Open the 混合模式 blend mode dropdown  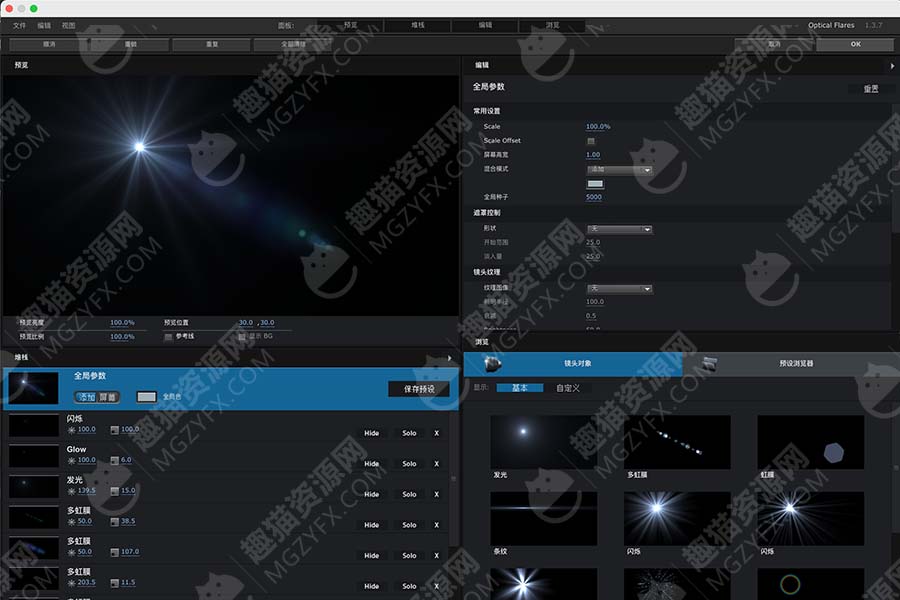(619, 170)
